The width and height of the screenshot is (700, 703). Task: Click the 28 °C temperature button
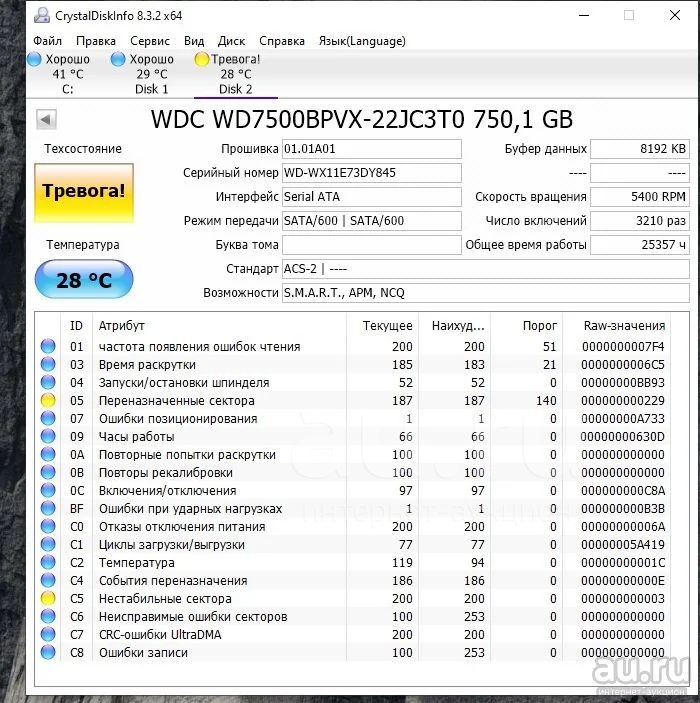point(84,280)
